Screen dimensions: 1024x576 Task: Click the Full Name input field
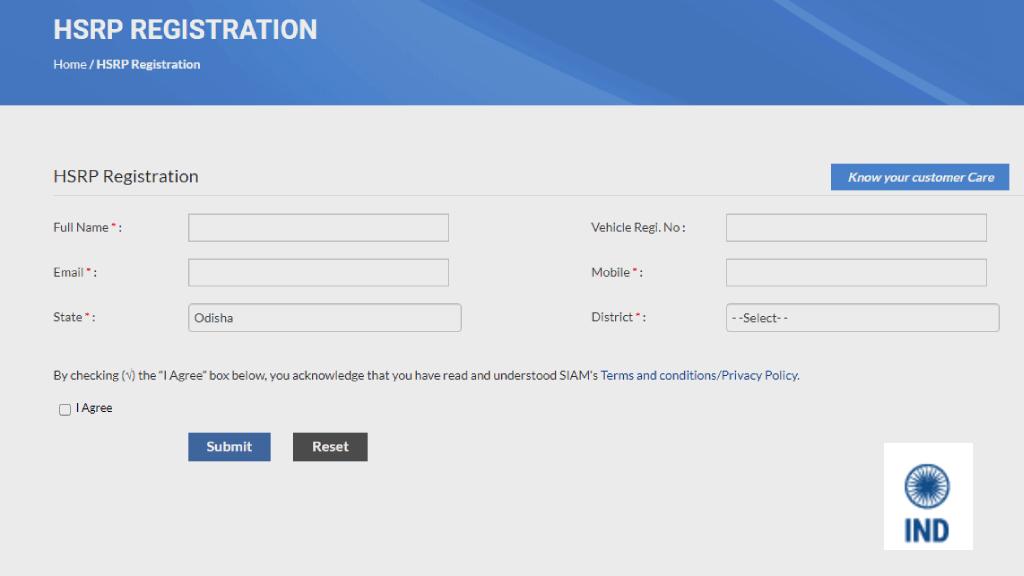[318, 227]
